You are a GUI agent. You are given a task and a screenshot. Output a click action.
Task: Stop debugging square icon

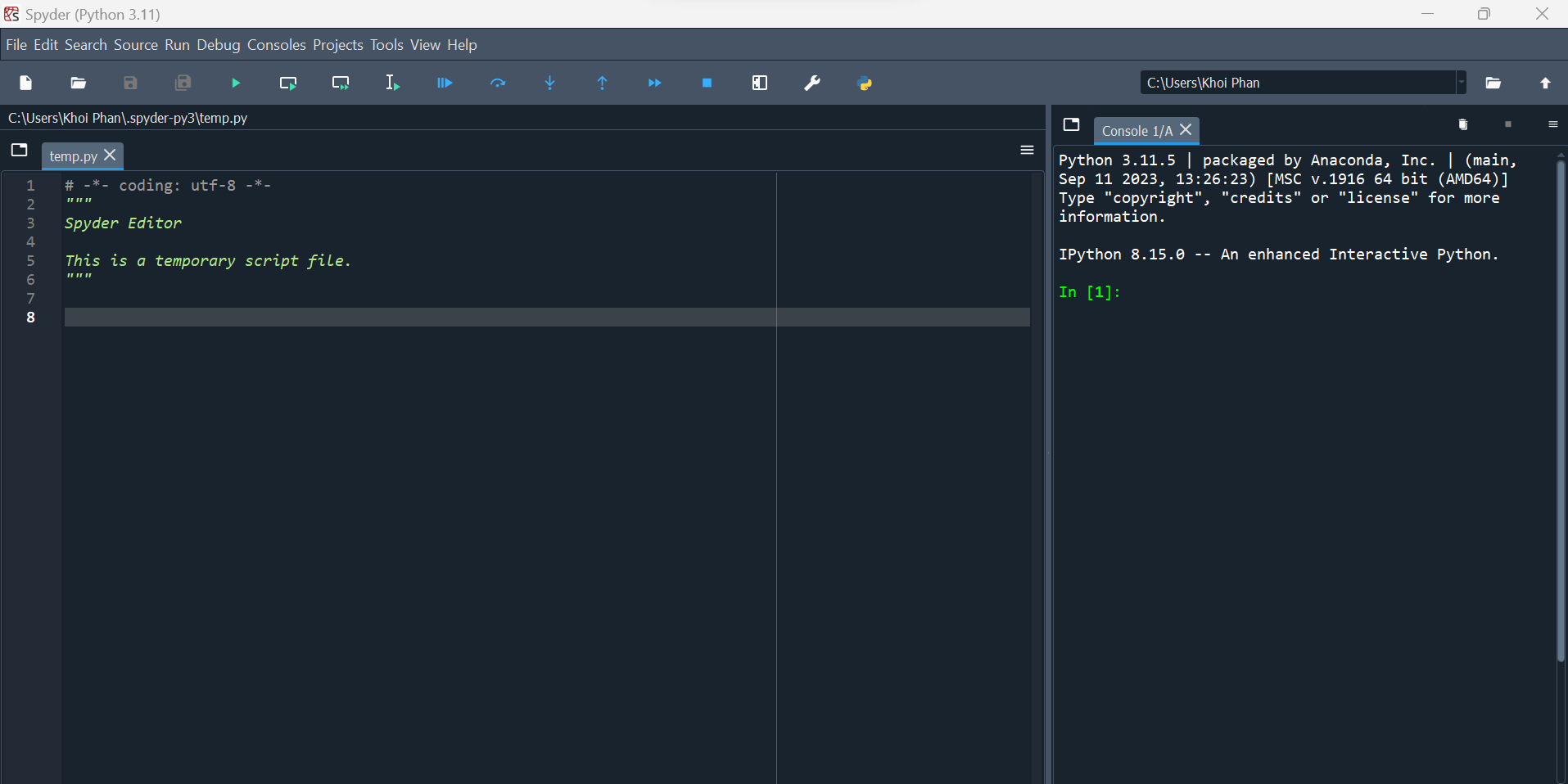tap(707, 83)
